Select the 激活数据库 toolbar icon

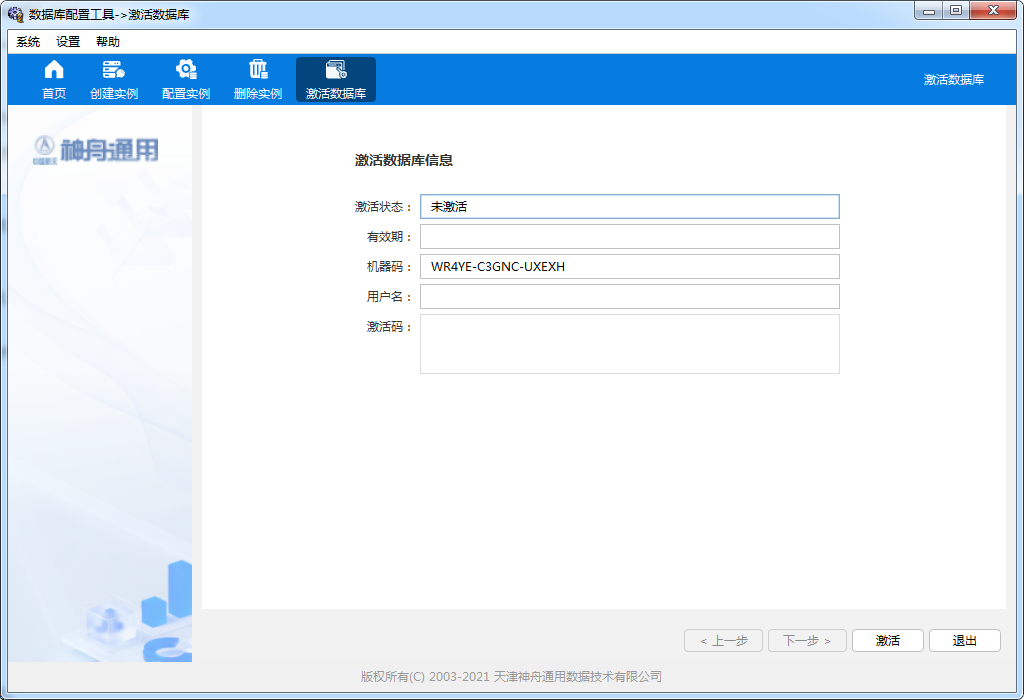pos(336,70)
